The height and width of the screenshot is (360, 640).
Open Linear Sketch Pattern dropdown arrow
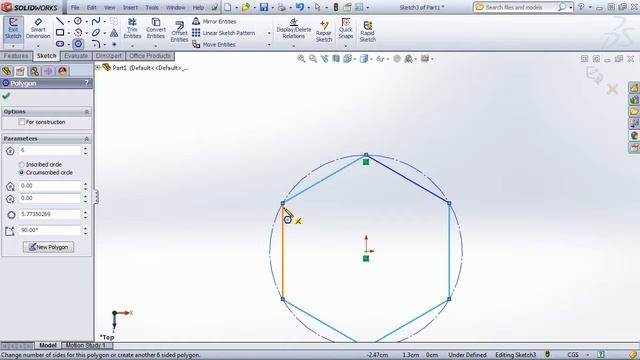pos(269,33)
